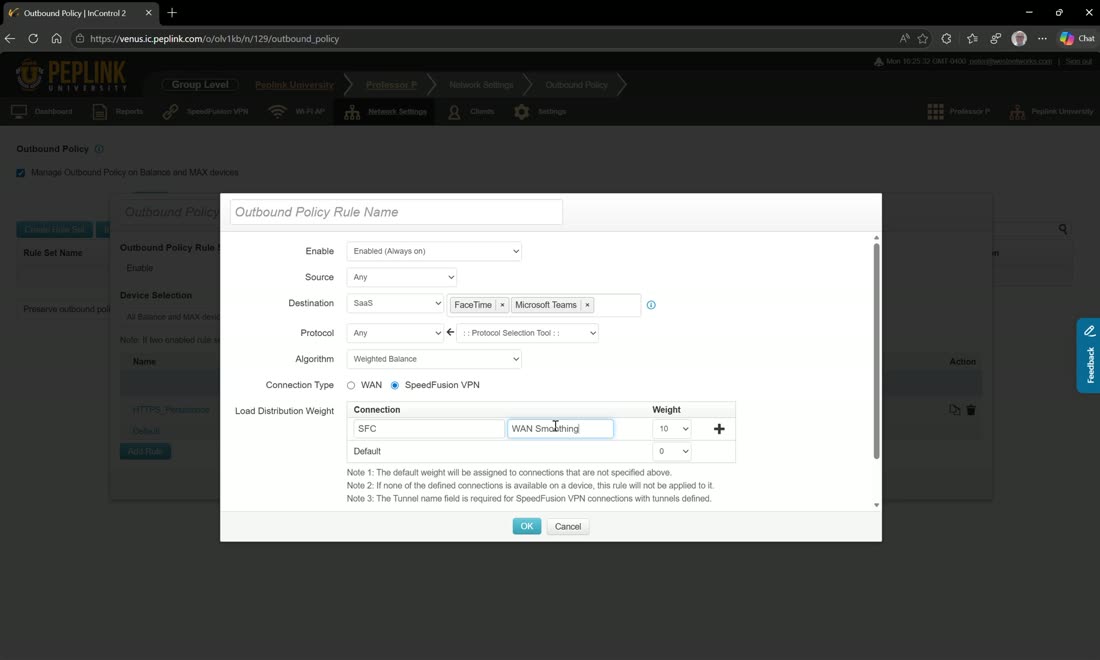Screen dimensions: 1100x660
Task: Open Peplink University organization switcher at right
Action: (x=1052, y=112)
